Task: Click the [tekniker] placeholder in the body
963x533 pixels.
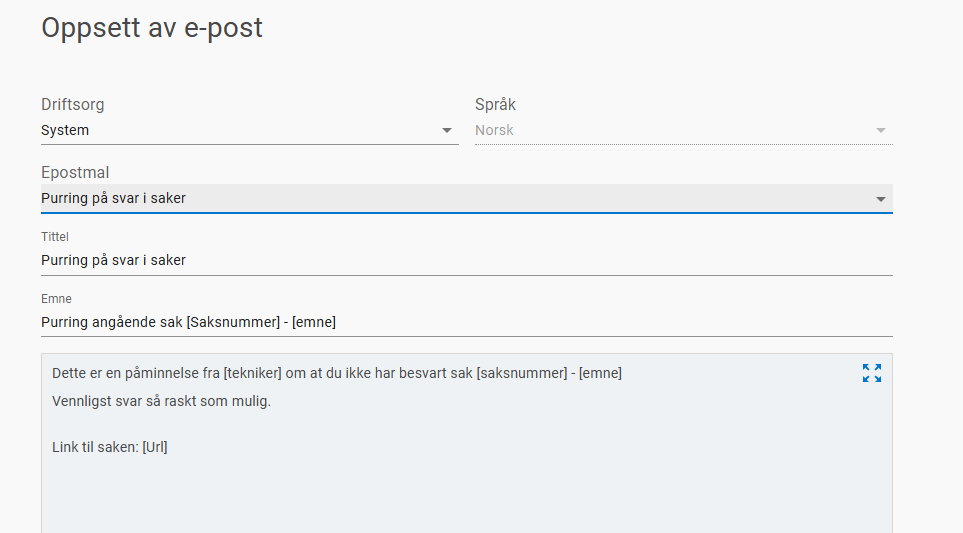Action: (x=253, y=374)
